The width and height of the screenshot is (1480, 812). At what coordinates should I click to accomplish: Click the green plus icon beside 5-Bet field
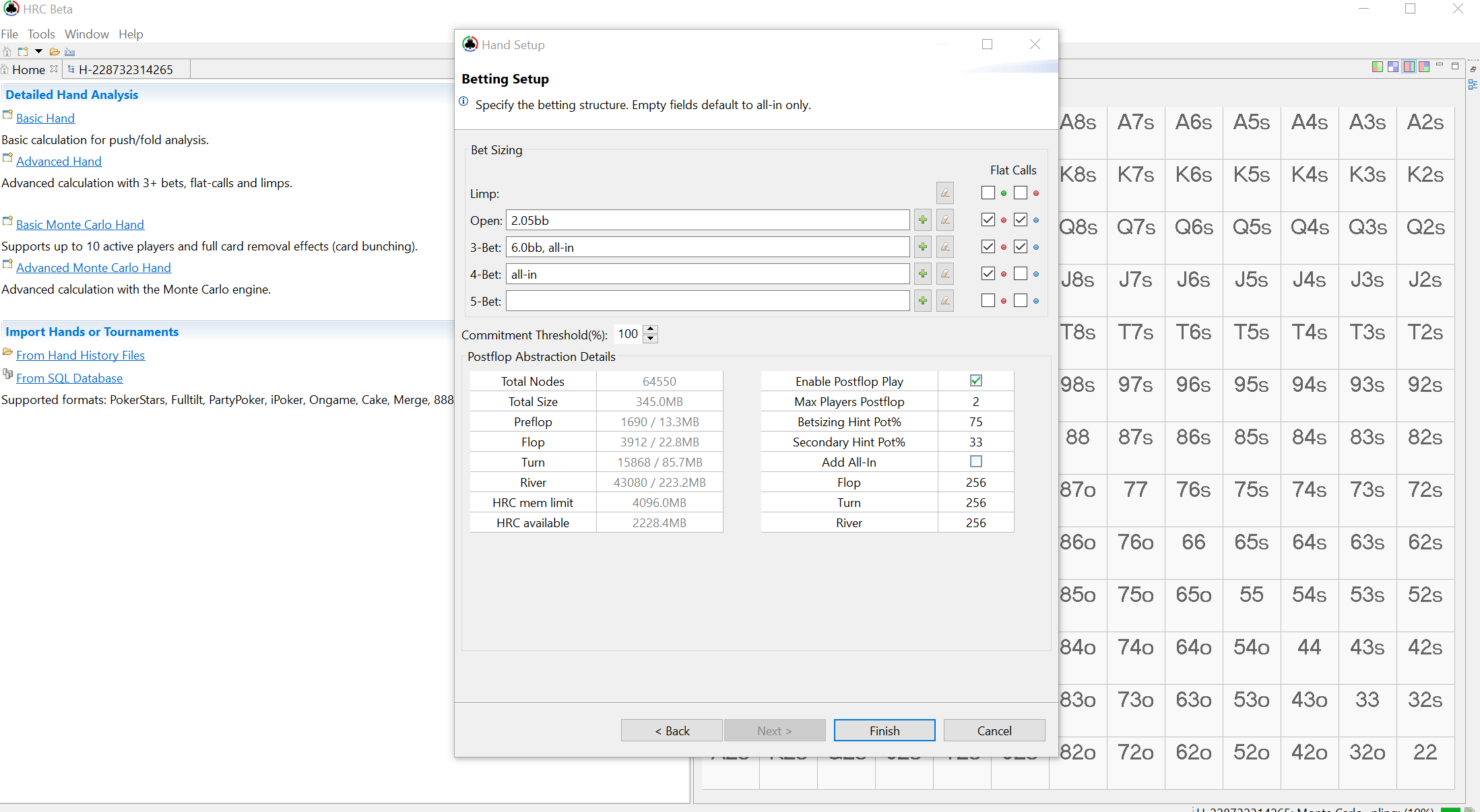(923, 301)
